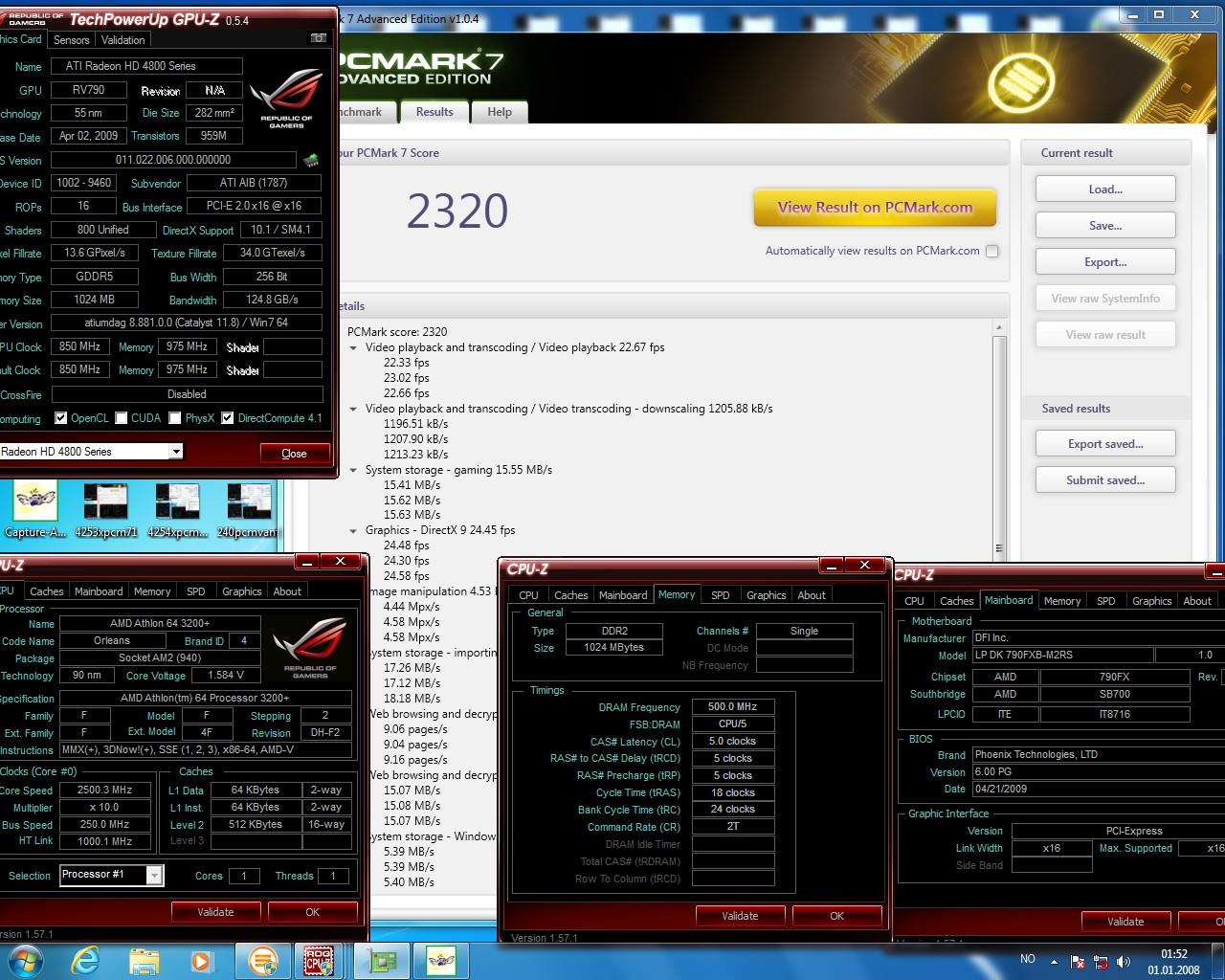The width and height of the screenshot is (1225, 980).
Task: Open the Help tab in PCMark
Action: point(500,112)
